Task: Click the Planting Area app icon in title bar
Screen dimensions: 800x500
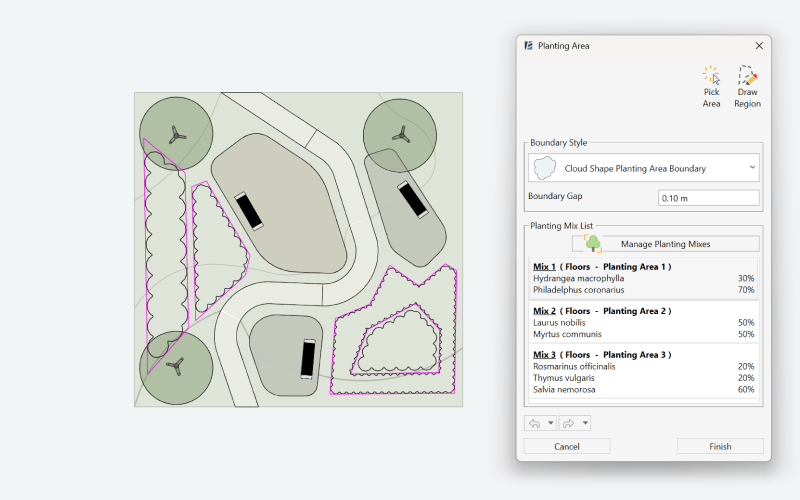Action: click(528, 46)
